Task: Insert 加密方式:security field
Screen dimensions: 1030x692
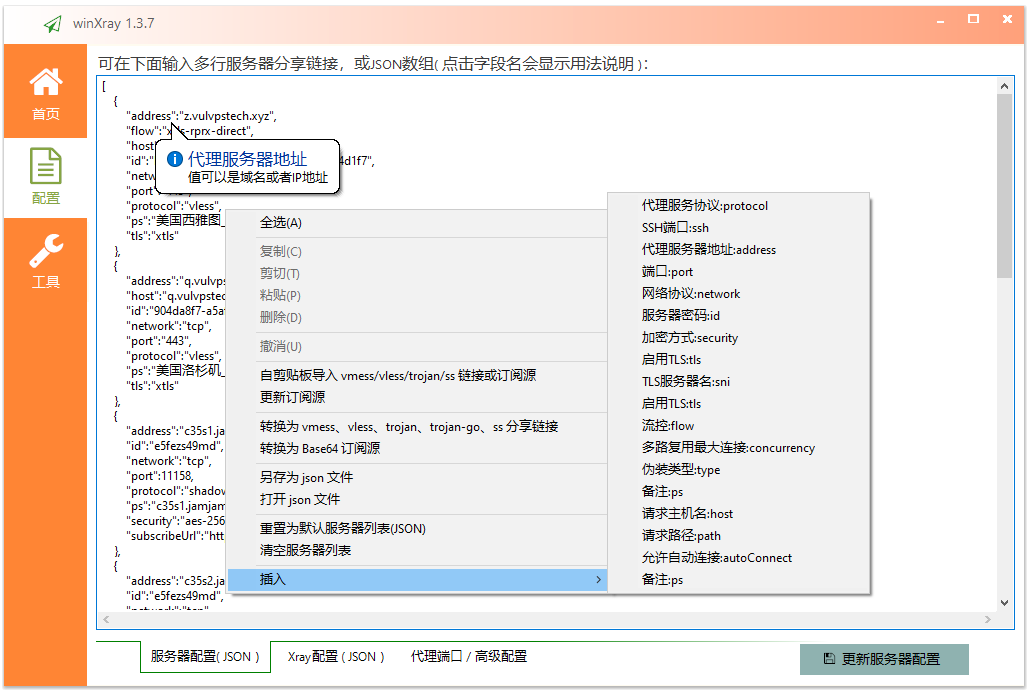Action: click(x=738, y=338)
